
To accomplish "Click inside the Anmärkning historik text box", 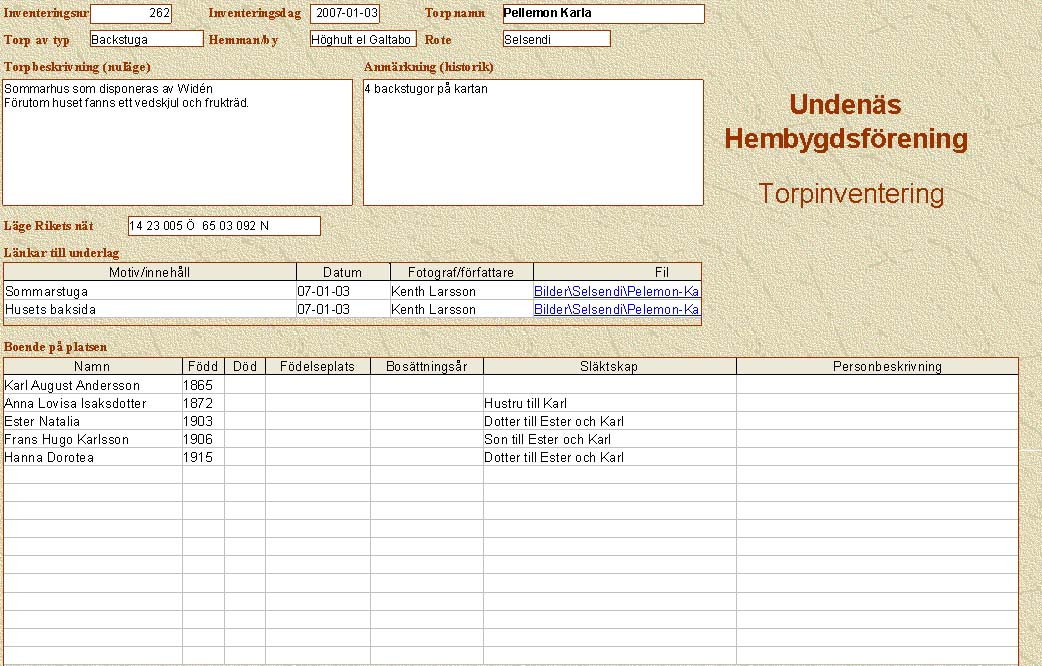I will [533, 142].
